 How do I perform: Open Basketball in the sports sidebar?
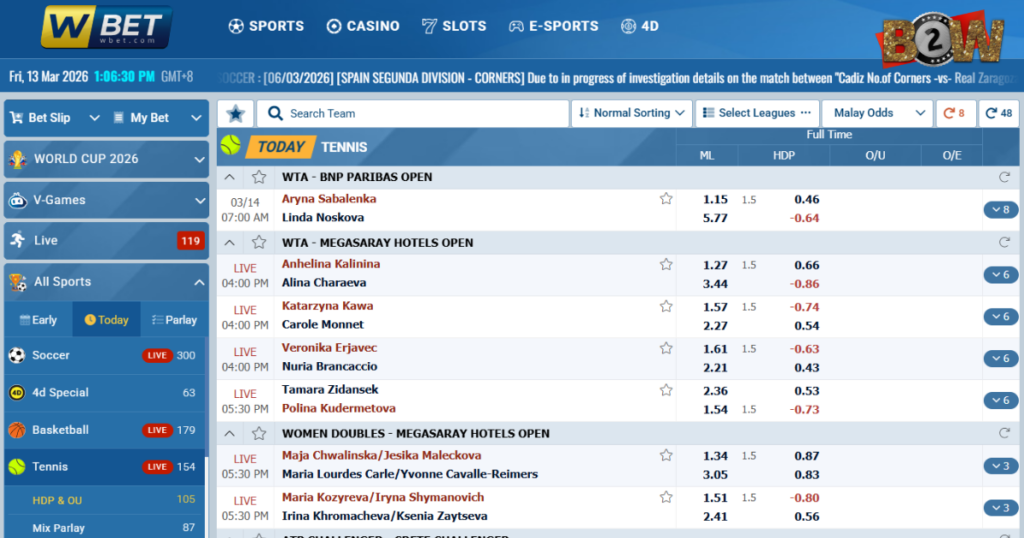60,430
